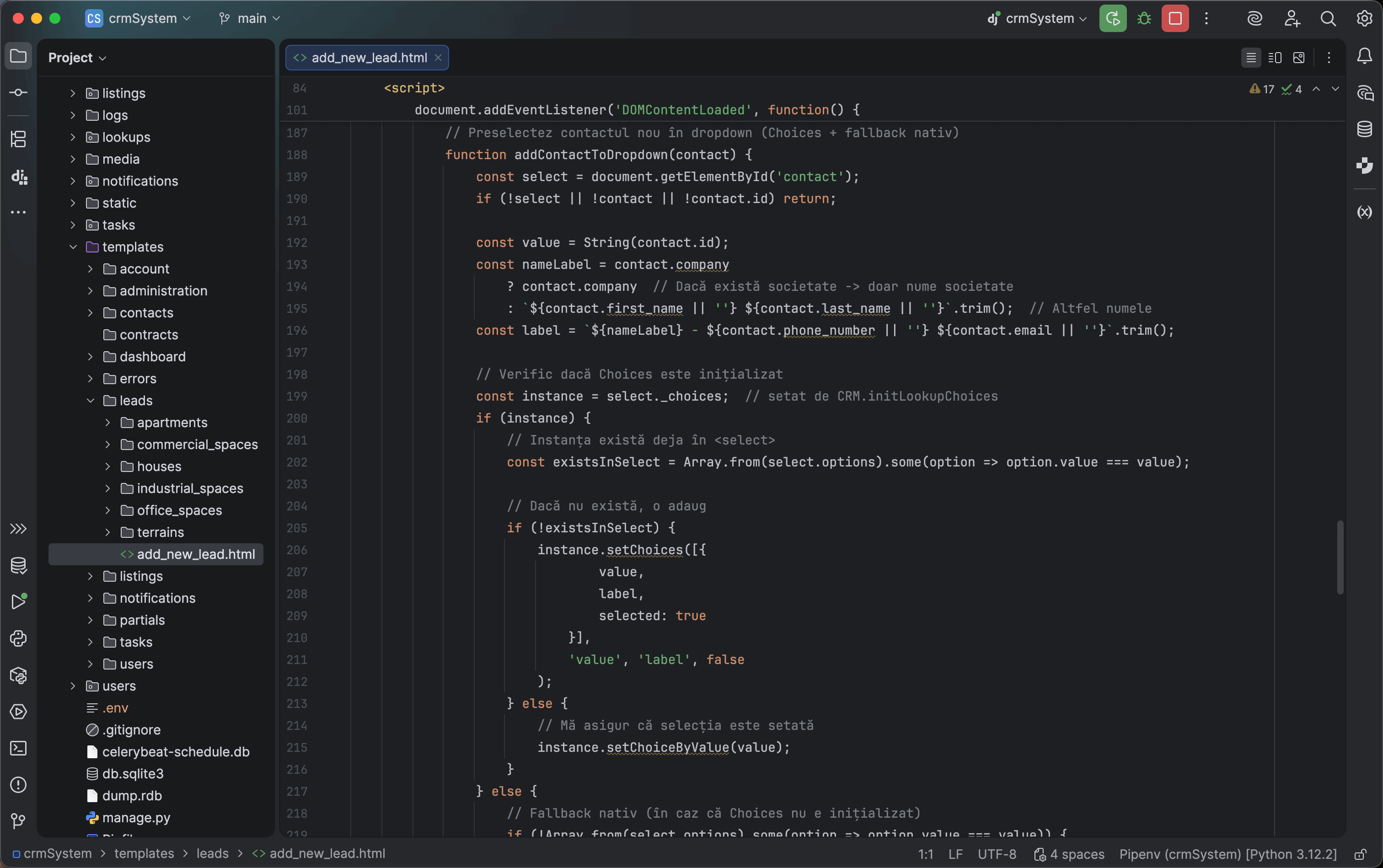Open Search Everywhere magnifier
The height and width of the screenshot is (868, 1383).
[x=1328, y=18]
